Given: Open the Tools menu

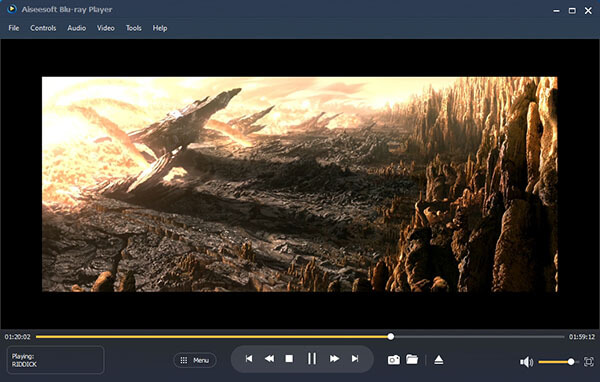Looking at the screenshot, I should pyautogui.click(x=134, y=28).
